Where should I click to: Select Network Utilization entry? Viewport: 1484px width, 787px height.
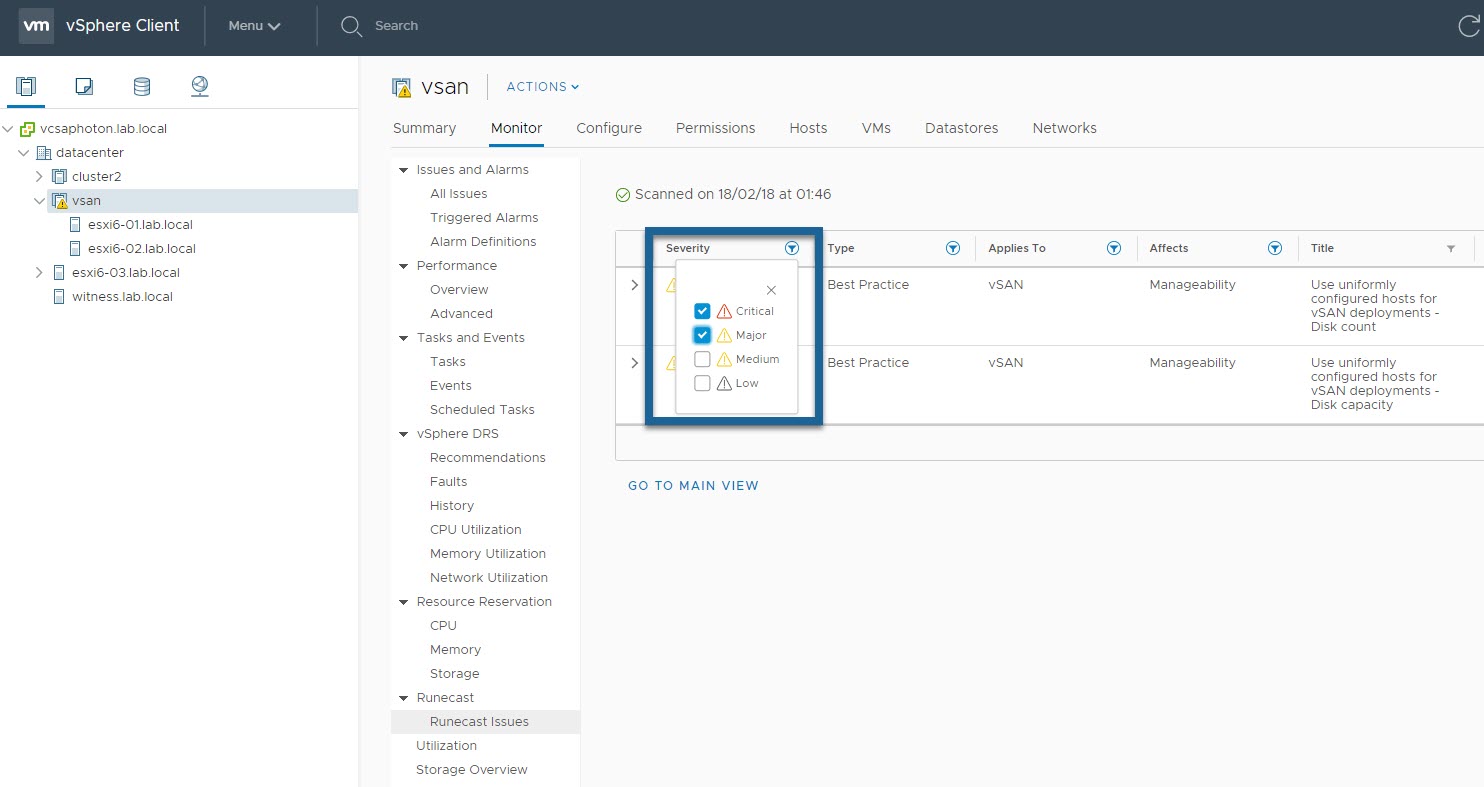coord(489,578)
